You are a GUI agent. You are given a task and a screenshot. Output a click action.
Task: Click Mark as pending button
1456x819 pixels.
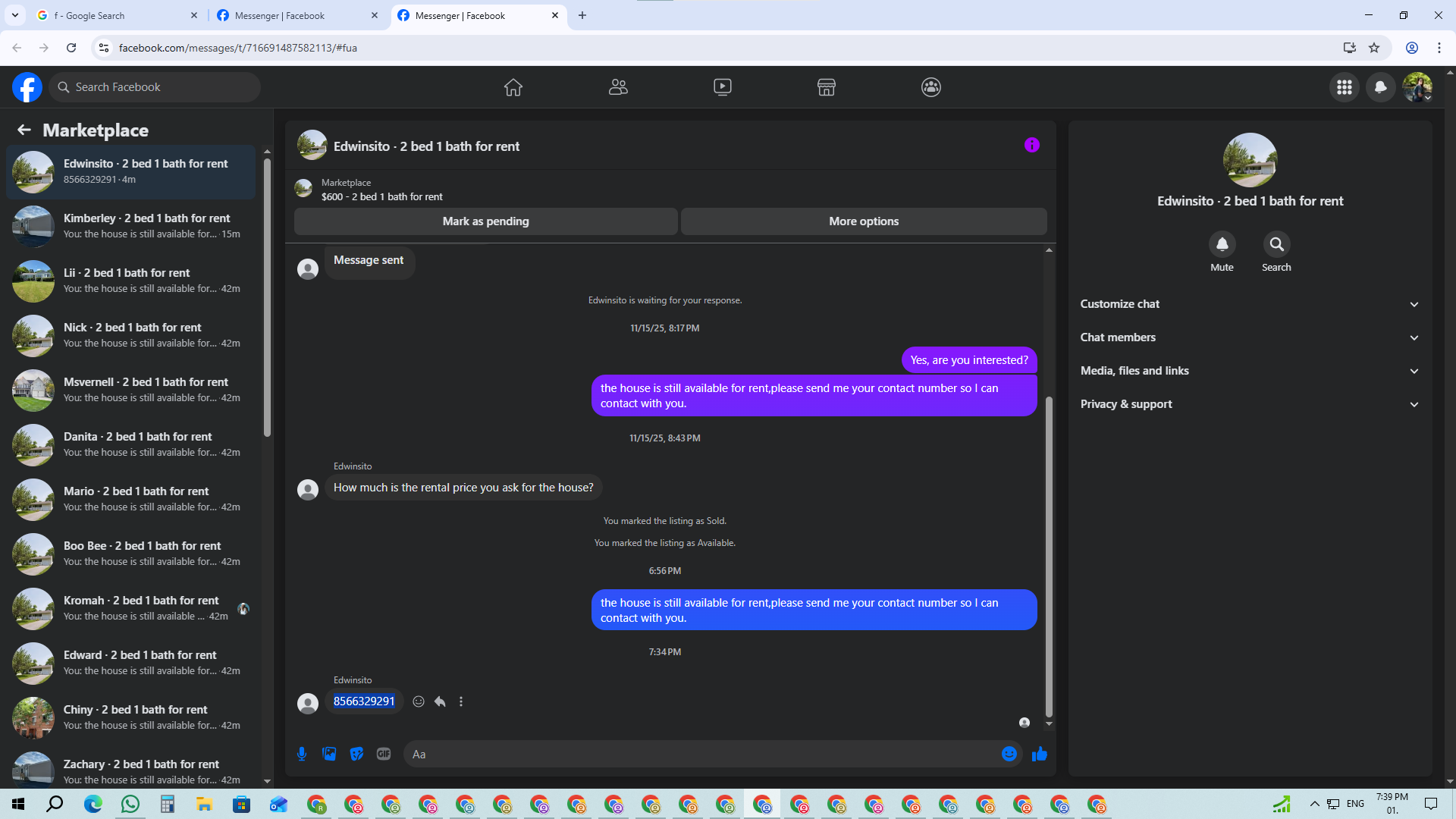[x=485, y=221]
